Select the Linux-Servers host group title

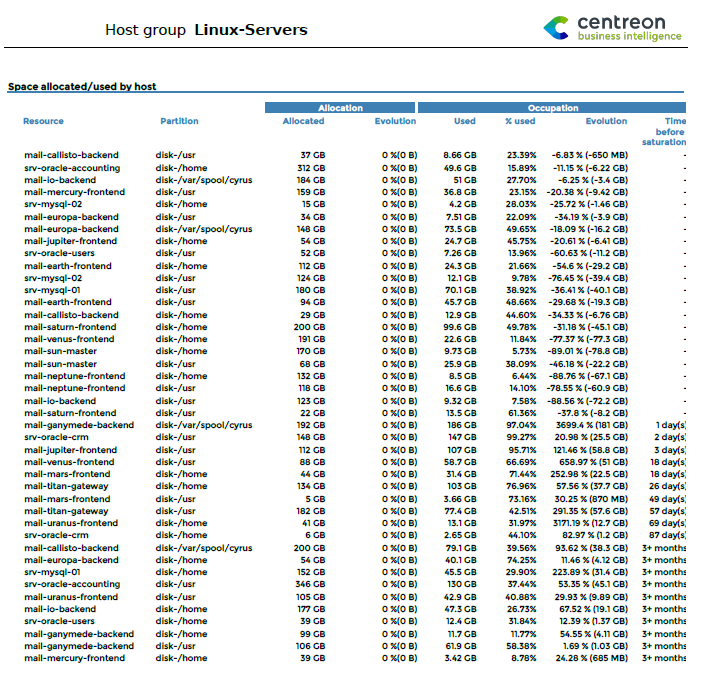click(x=250, y=30)
